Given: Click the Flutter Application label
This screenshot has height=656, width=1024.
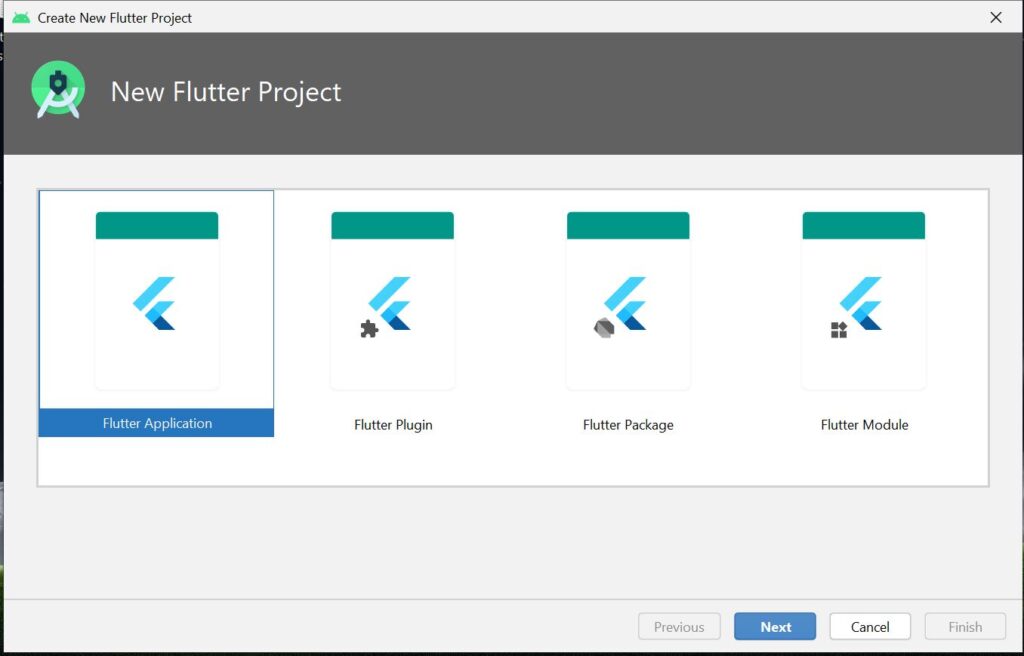Looking at the screenshot, I should [x=157, y=423].
